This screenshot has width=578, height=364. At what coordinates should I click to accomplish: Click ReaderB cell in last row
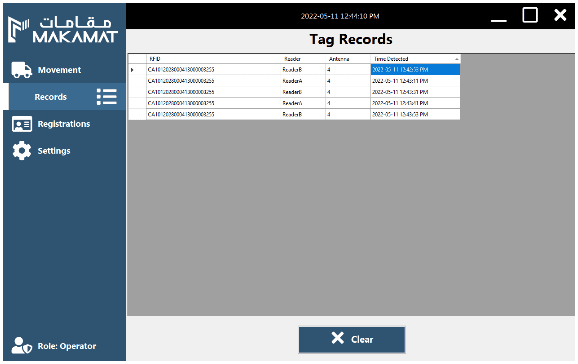pyautogui.click(x=303, y=114)
